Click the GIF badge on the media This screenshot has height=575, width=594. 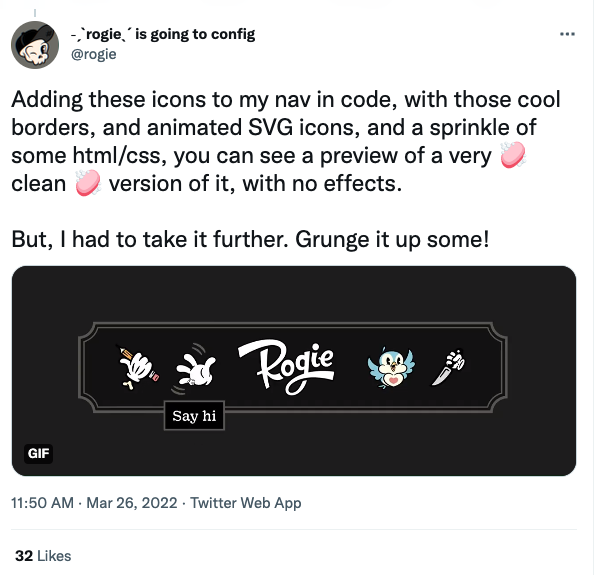pyautogui.click(x=38, y=453)
